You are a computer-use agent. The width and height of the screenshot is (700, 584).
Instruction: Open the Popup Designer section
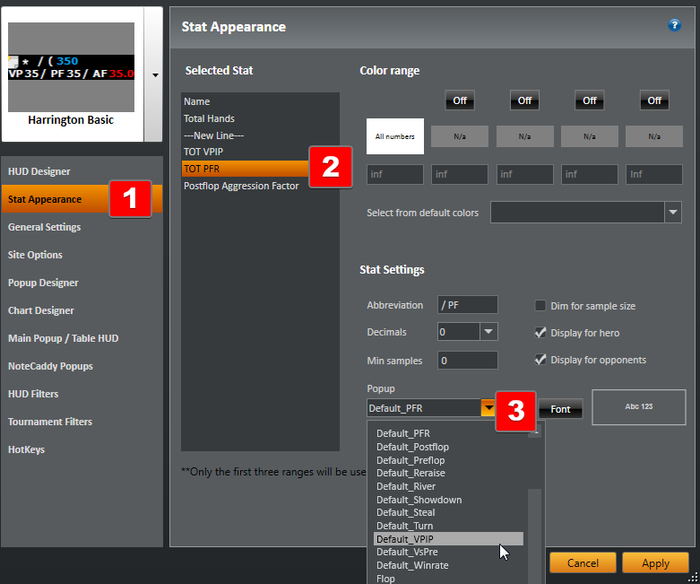click(43, 283)
